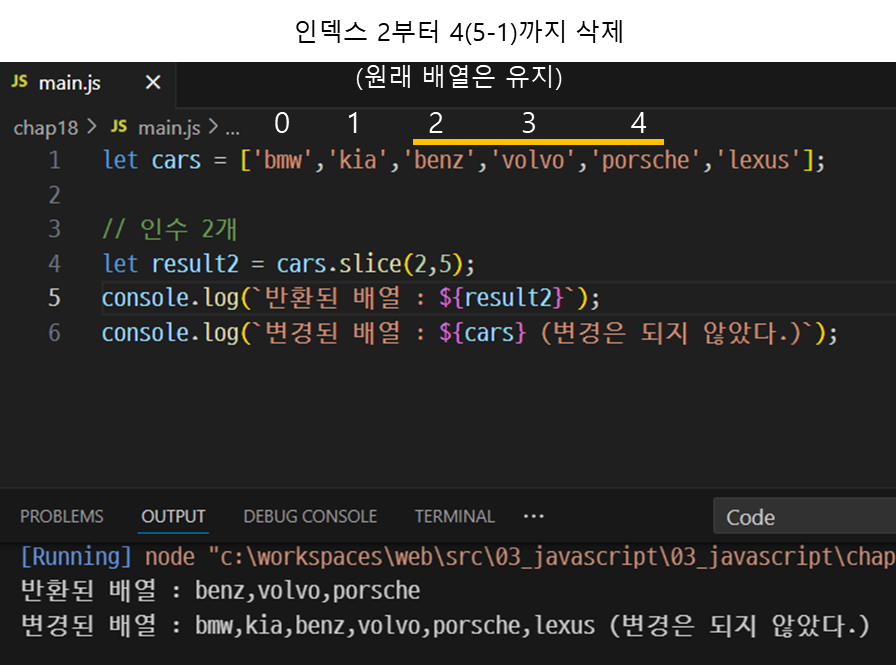Click the '// 인수 2개' comment line
This screenshot has width=896, height=665.
pos(170,229)
